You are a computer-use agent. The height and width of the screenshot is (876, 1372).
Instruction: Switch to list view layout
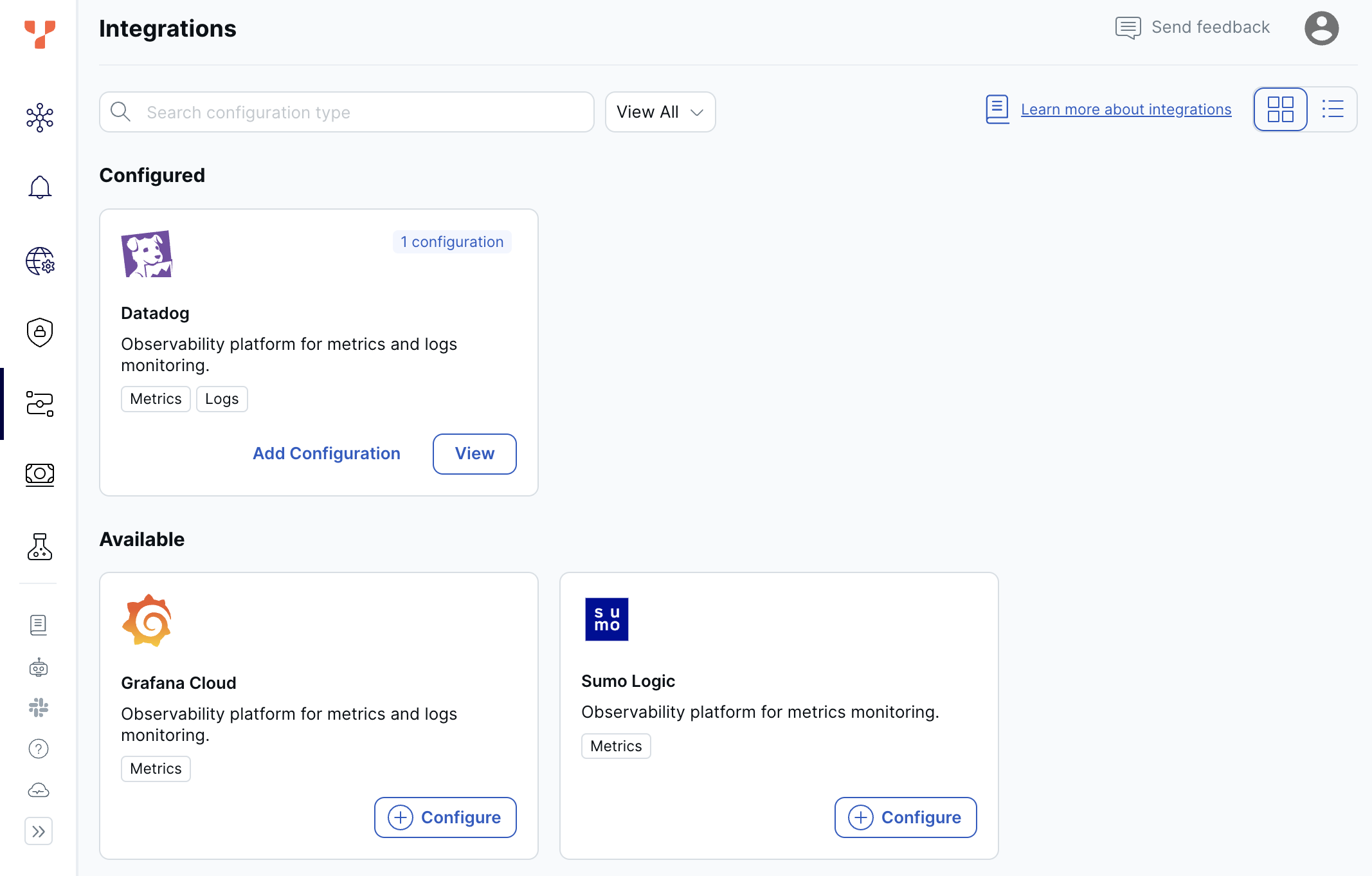click(1332, 109)
